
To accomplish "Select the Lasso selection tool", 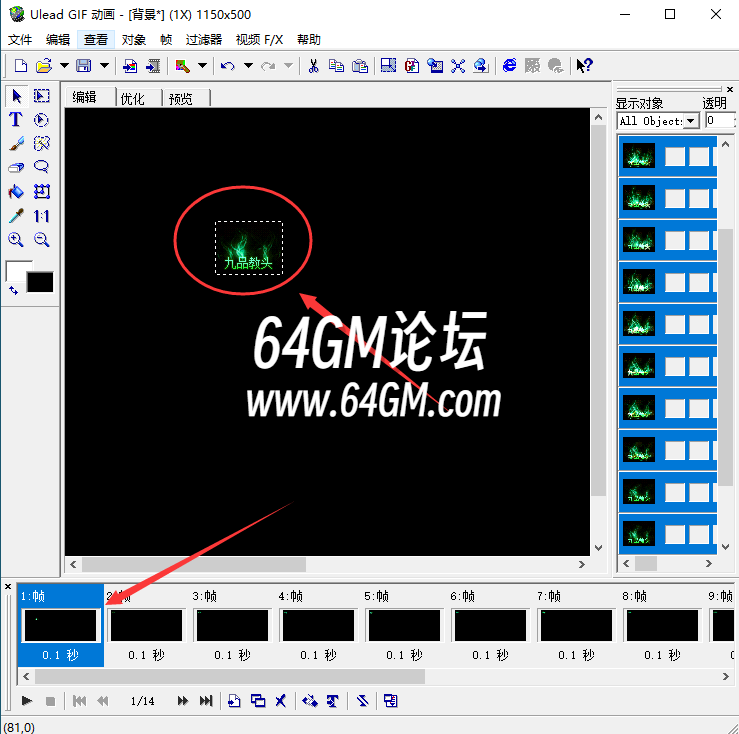I will [41, 167].
